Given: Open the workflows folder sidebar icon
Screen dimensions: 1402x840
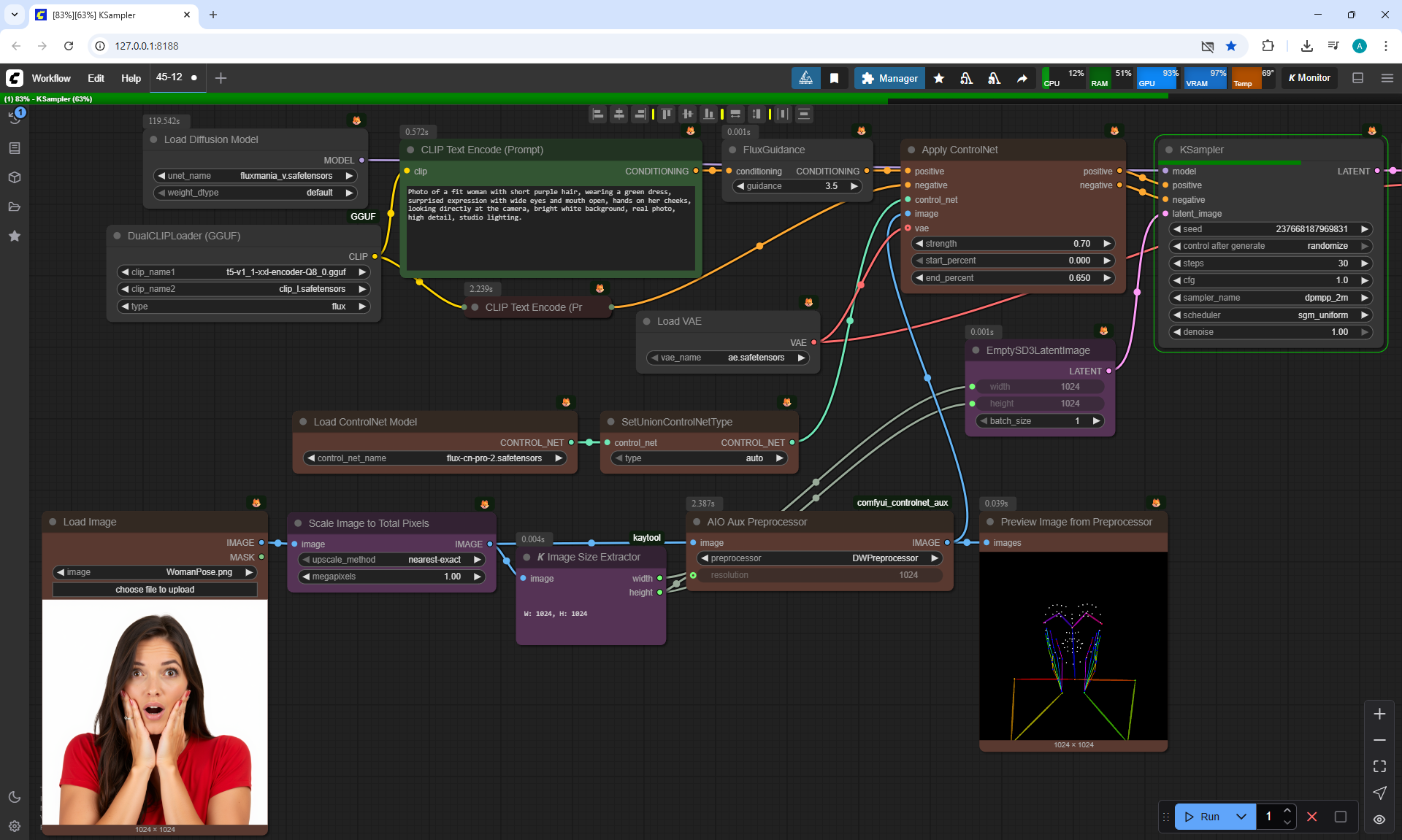Looking at the screenshot, I should click(15, 207).
